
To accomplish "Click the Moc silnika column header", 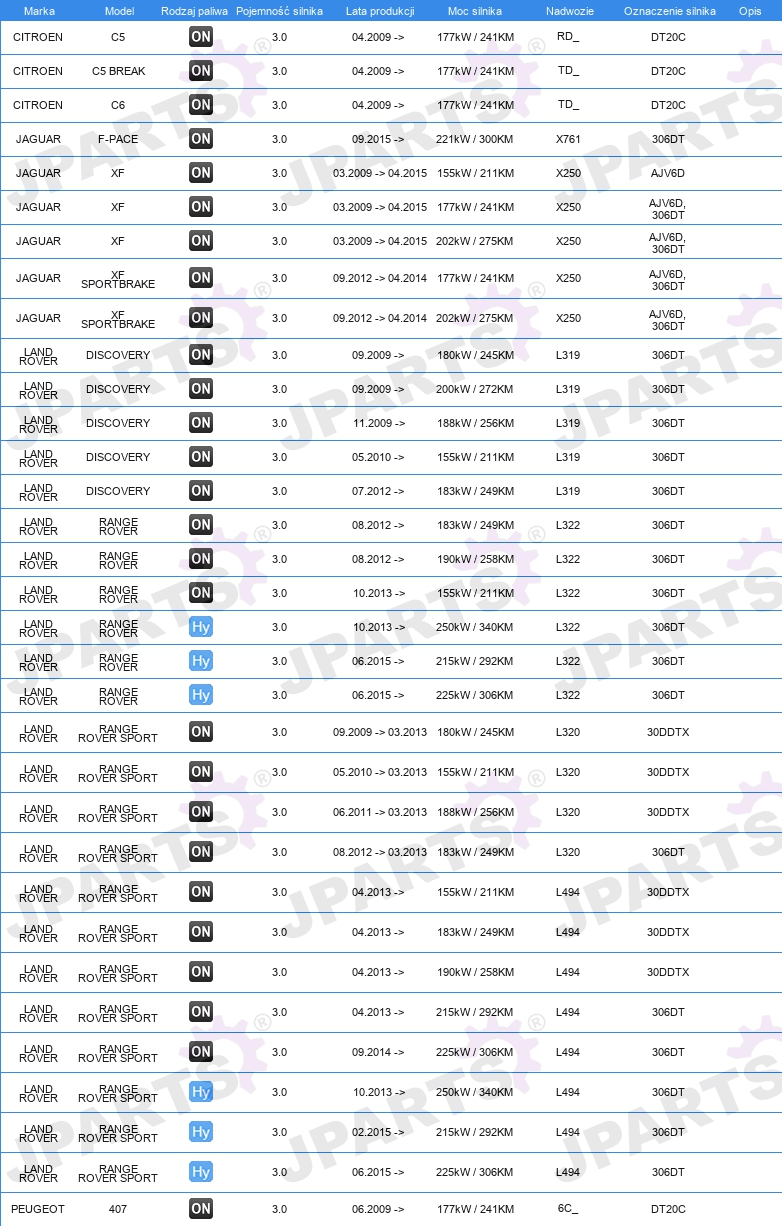I will coord(475,11).
